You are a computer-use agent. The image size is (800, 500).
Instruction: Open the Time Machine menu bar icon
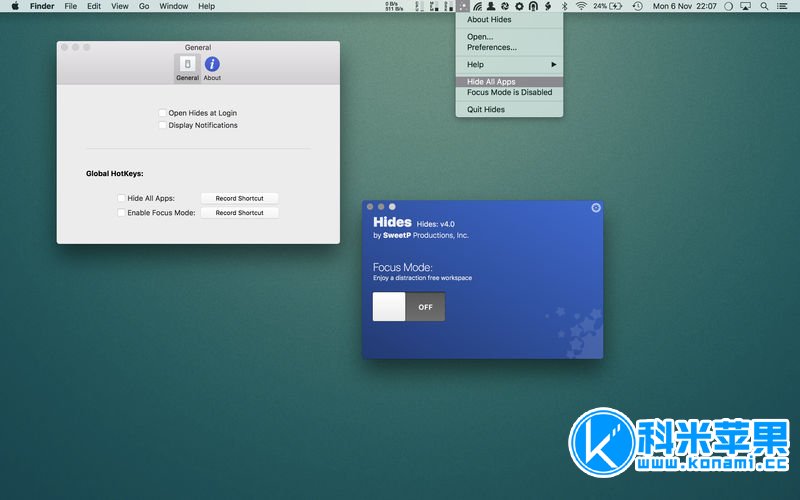coord(637,6)
